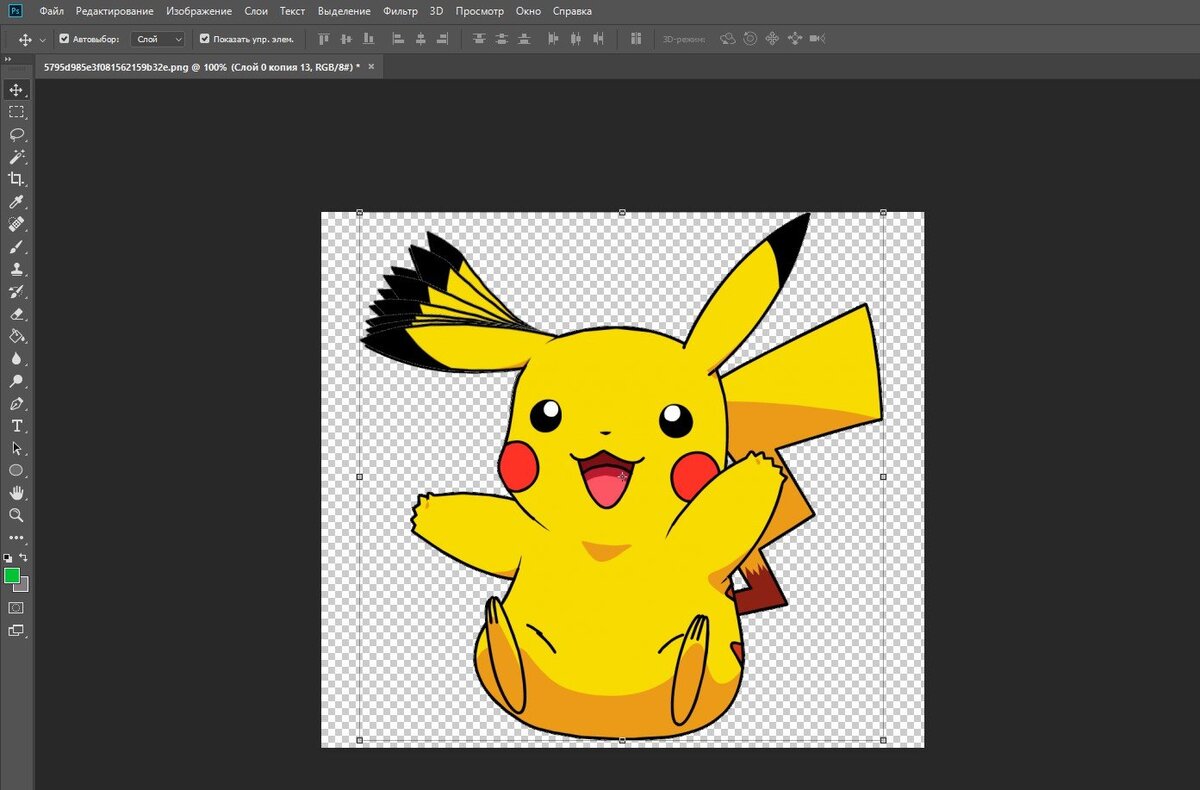Screen dimensions: 1200x790
Task: Select the Eraser tool
Action: pos(16,314)
